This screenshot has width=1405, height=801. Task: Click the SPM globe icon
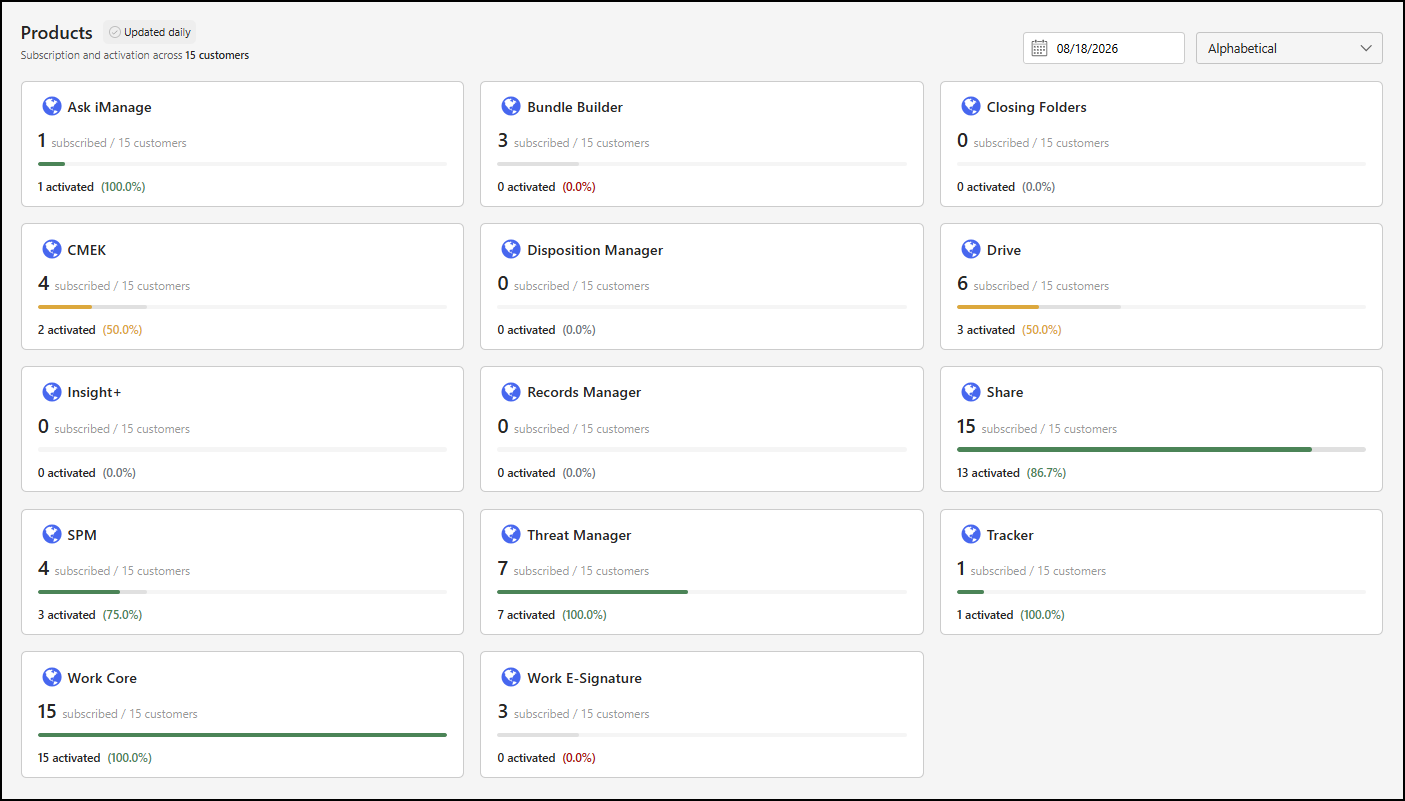52,534
